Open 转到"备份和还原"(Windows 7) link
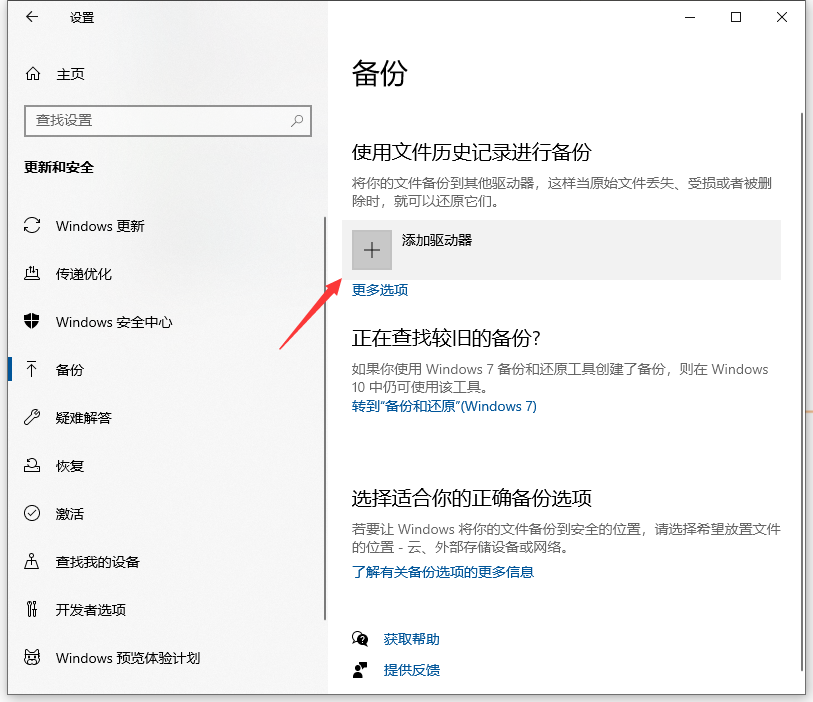 444,406
